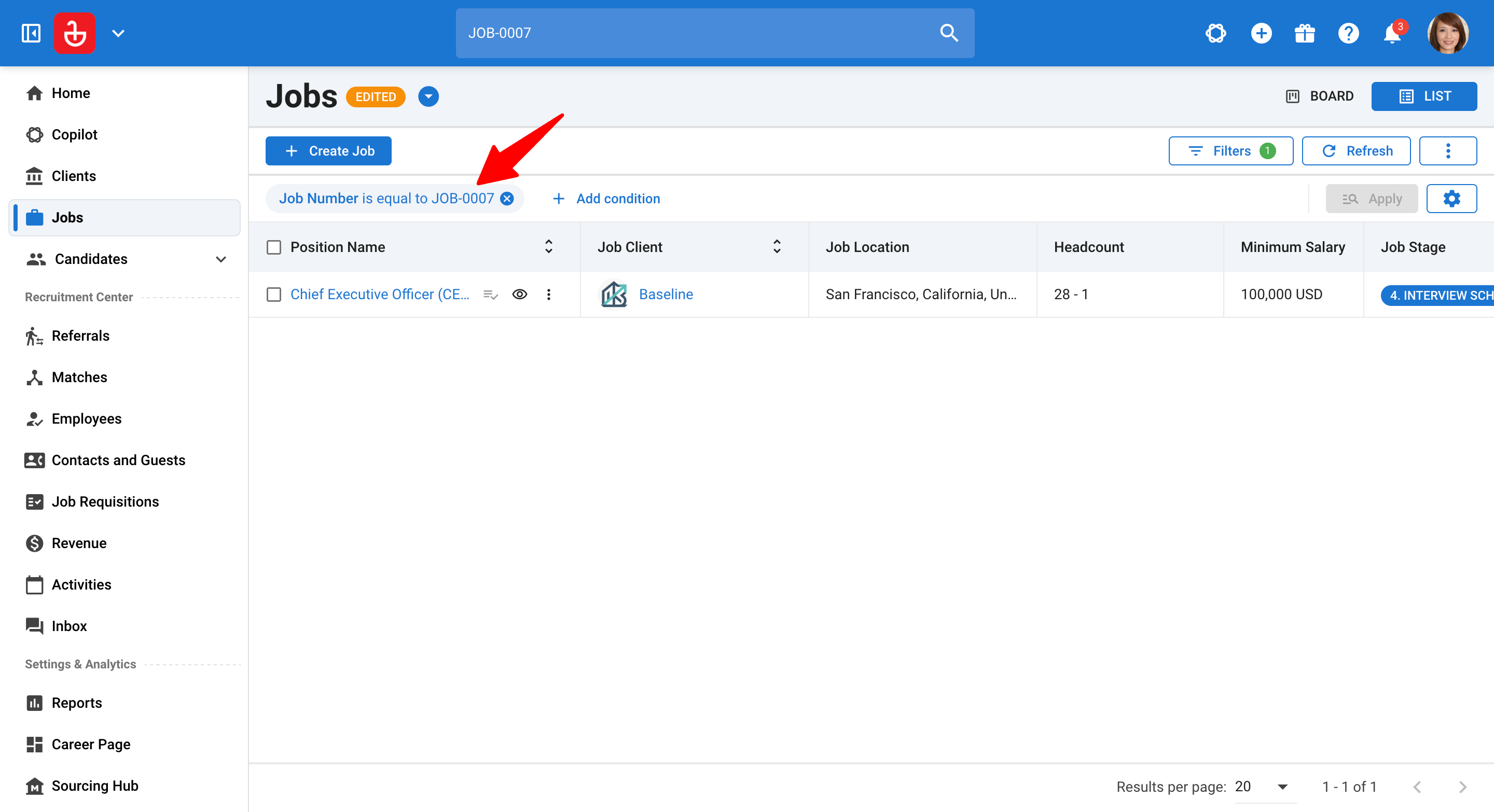Refresh the jobs list
Viewport: 1494px width, 812px height.
(1356, 151)
